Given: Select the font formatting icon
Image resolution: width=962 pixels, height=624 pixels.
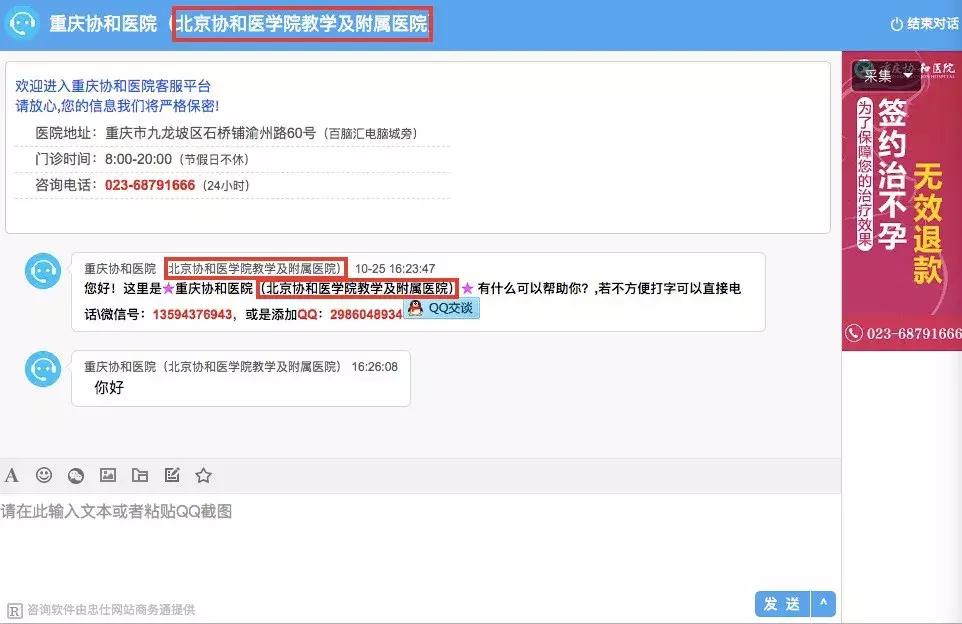Looking at the screenshot, I should coord(12,475).
